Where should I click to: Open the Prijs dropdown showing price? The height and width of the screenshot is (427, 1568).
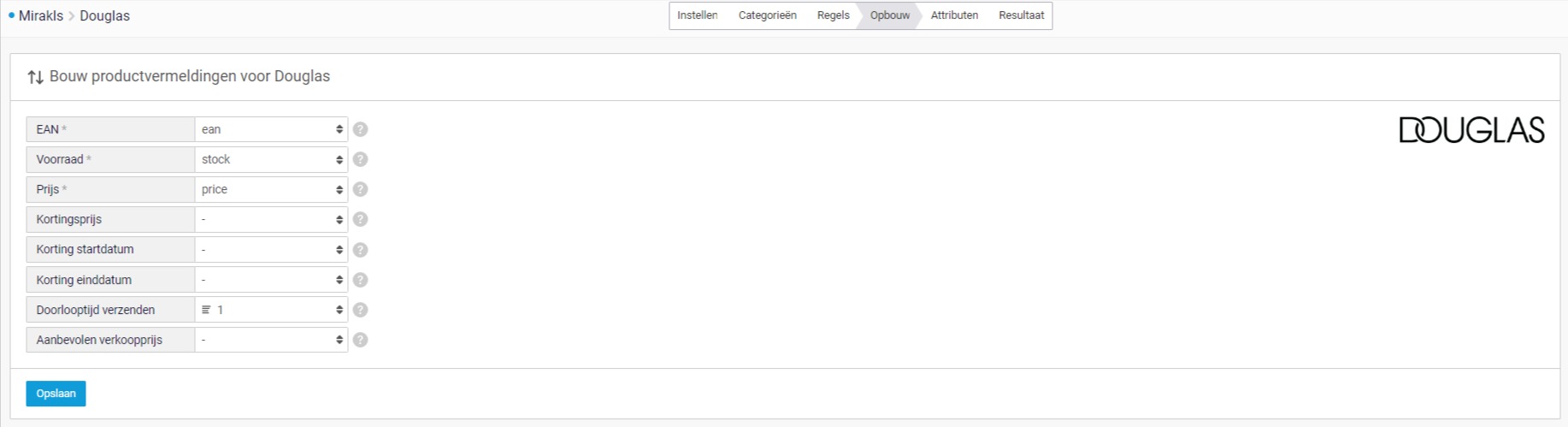click(x=271, y=189)
